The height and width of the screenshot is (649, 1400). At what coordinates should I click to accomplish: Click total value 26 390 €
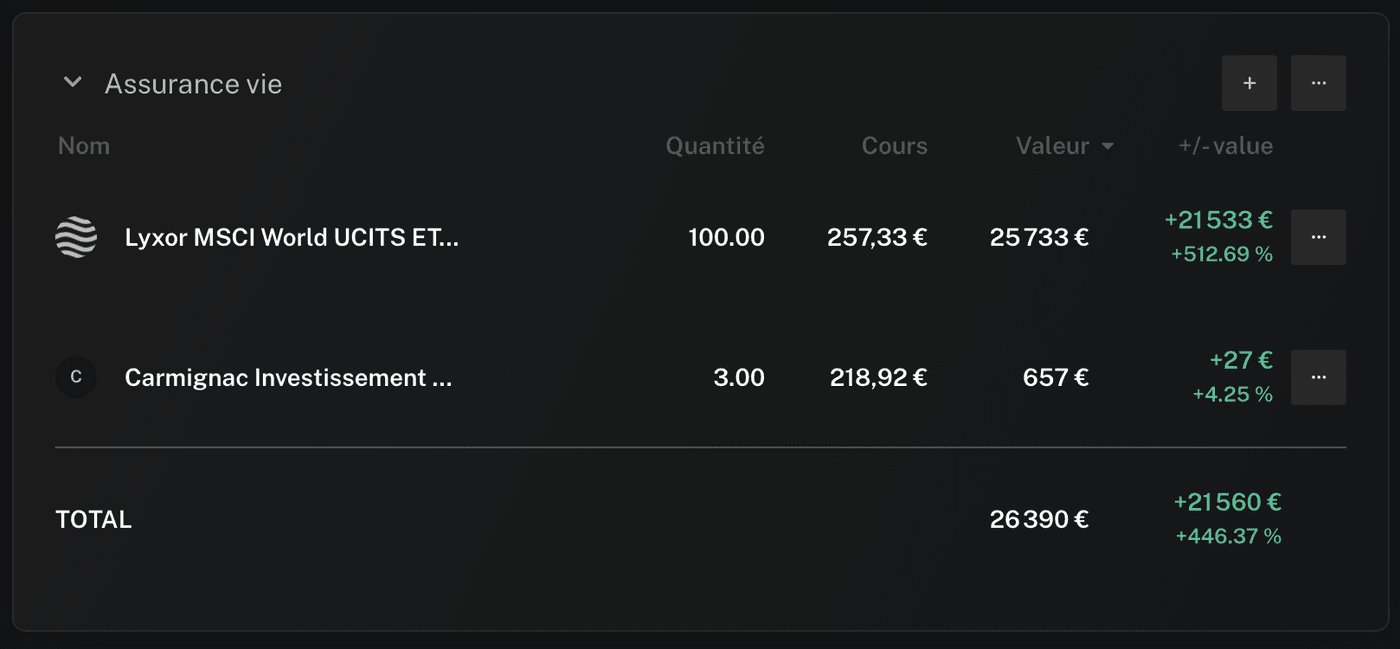(1039, 520)
